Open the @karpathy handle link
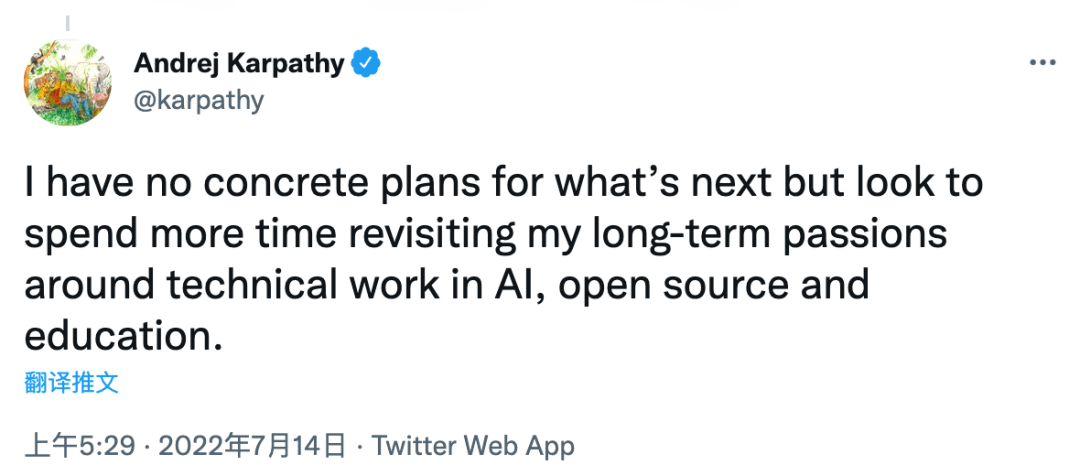 pos(198,101)
